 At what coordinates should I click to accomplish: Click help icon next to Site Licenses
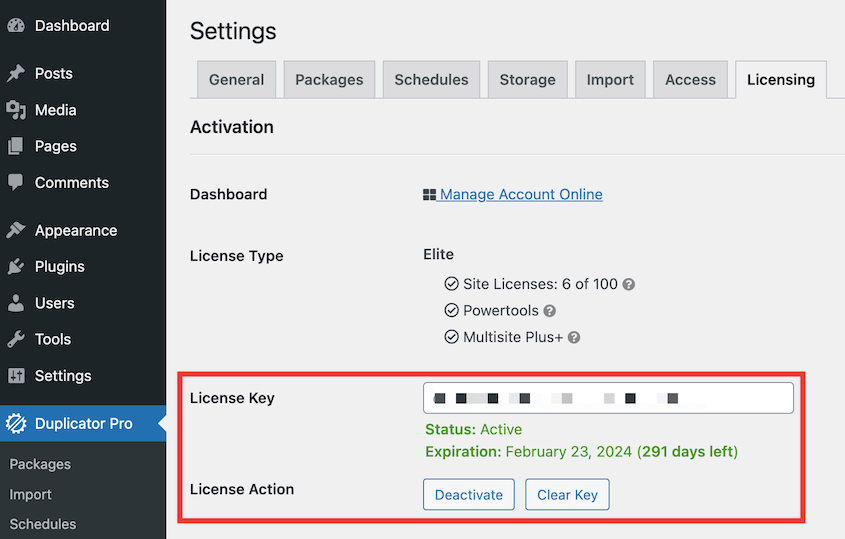628,284
